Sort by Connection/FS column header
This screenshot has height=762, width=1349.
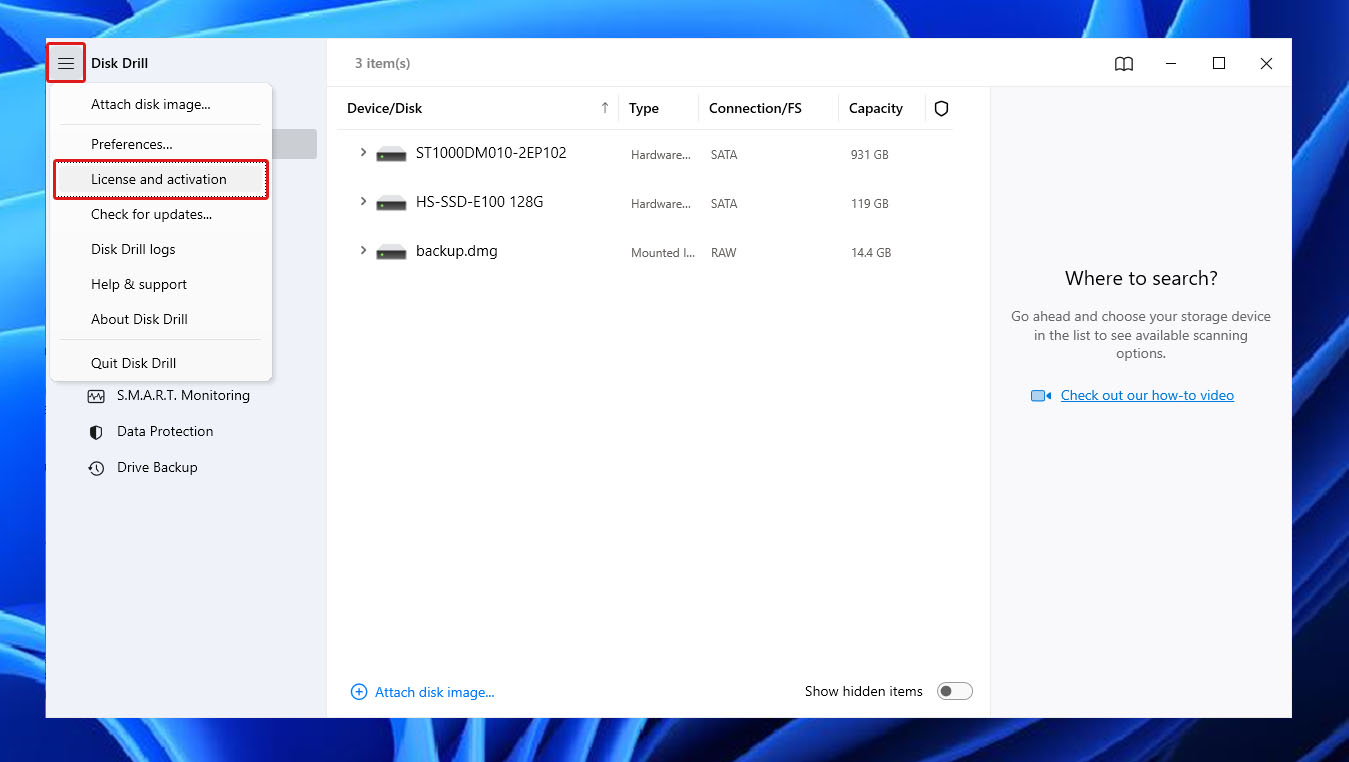755,108
